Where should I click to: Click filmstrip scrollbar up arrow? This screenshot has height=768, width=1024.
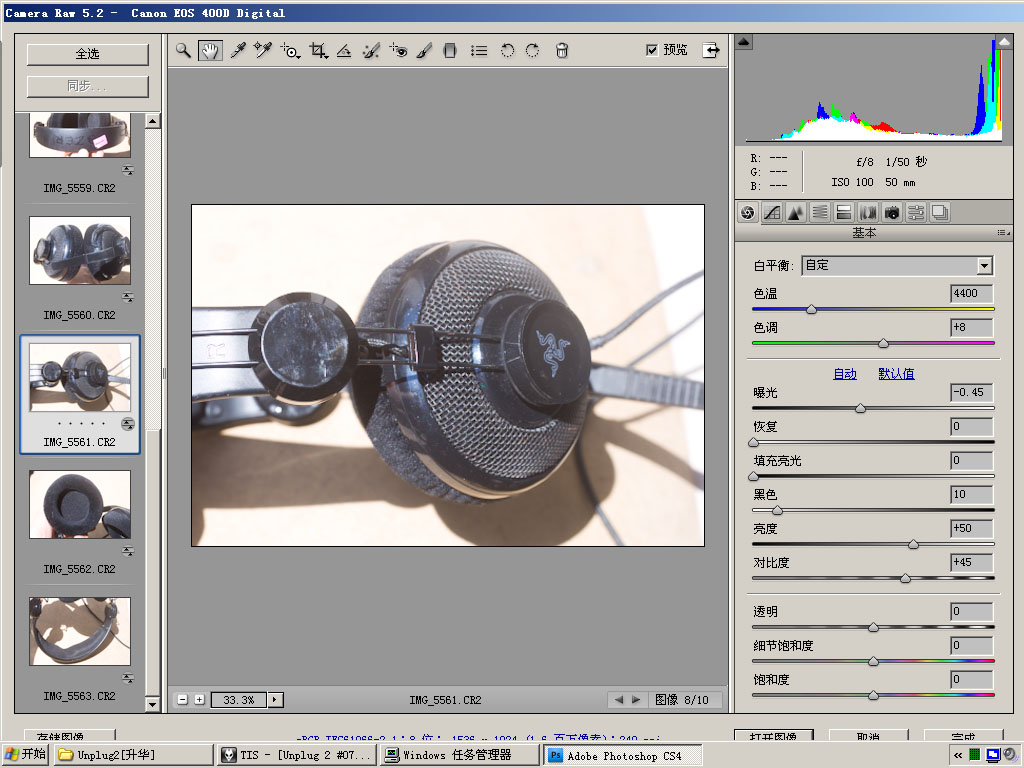[x=153, y=121]
